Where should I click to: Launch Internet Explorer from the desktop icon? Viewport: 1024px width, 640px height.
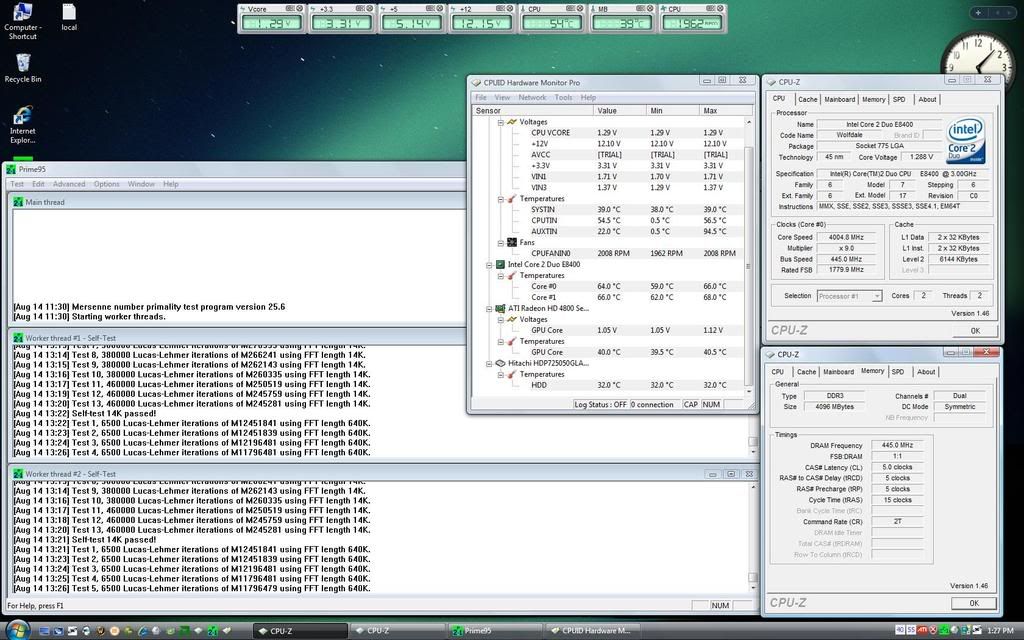tap(23, 124)
